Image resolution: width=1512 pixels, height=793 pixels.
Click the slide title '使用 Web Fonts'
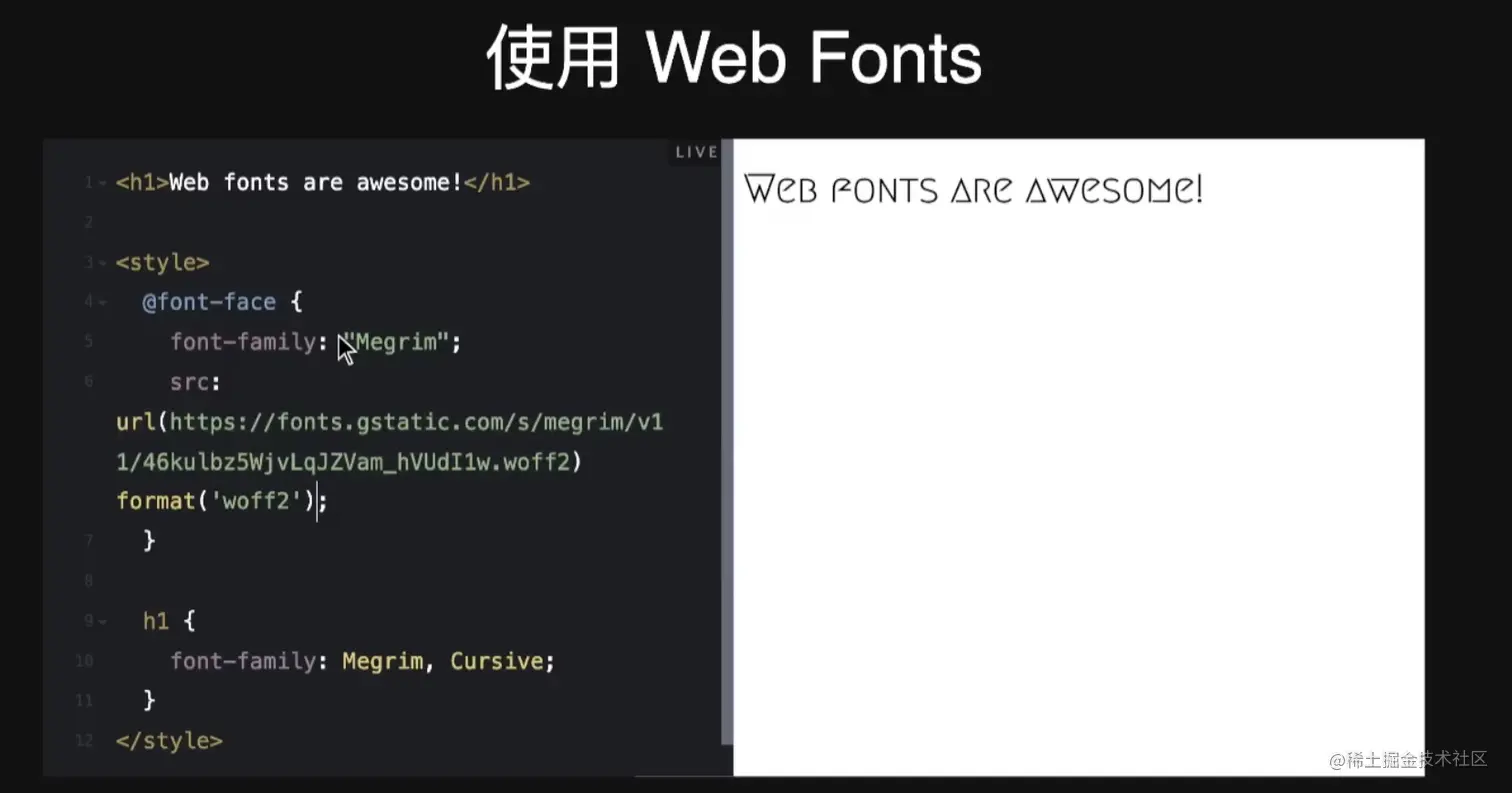734,58
